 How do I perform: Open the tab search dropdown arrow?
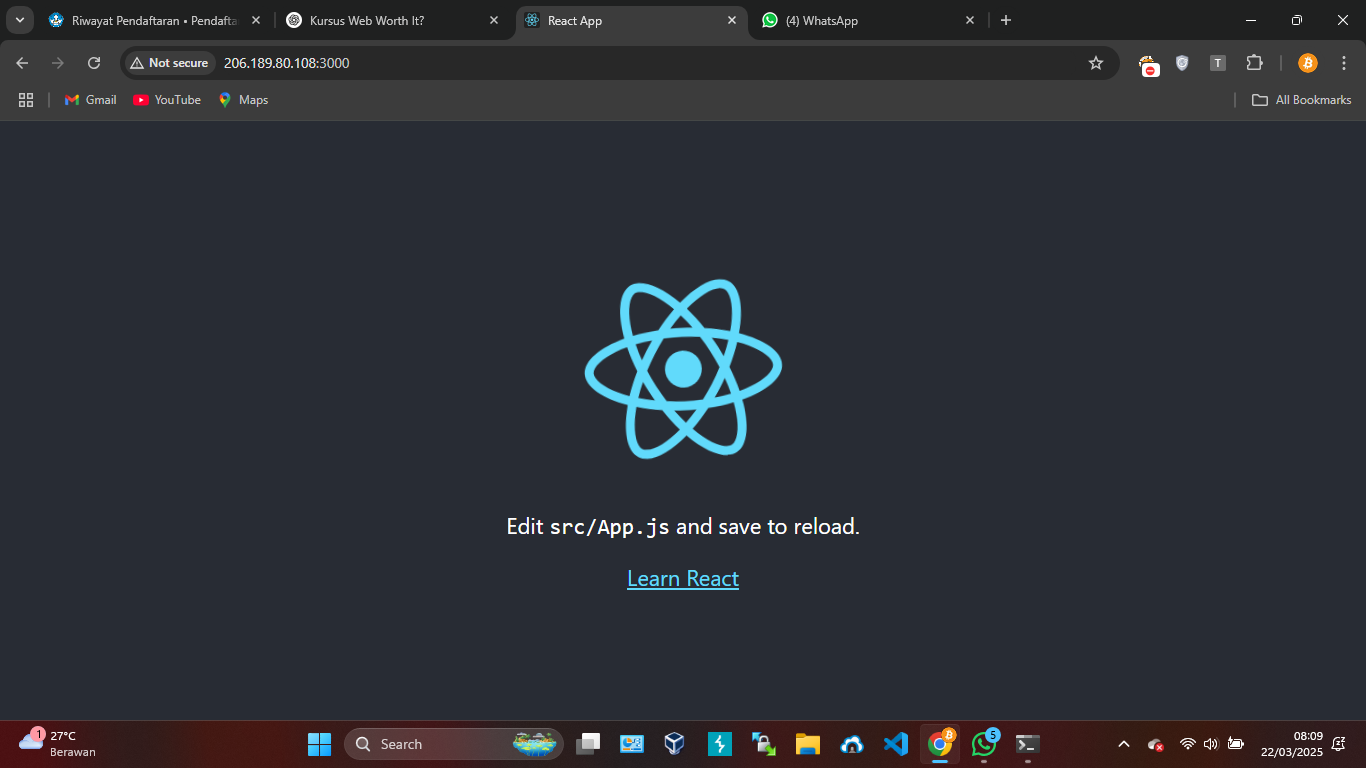point(19,20)
